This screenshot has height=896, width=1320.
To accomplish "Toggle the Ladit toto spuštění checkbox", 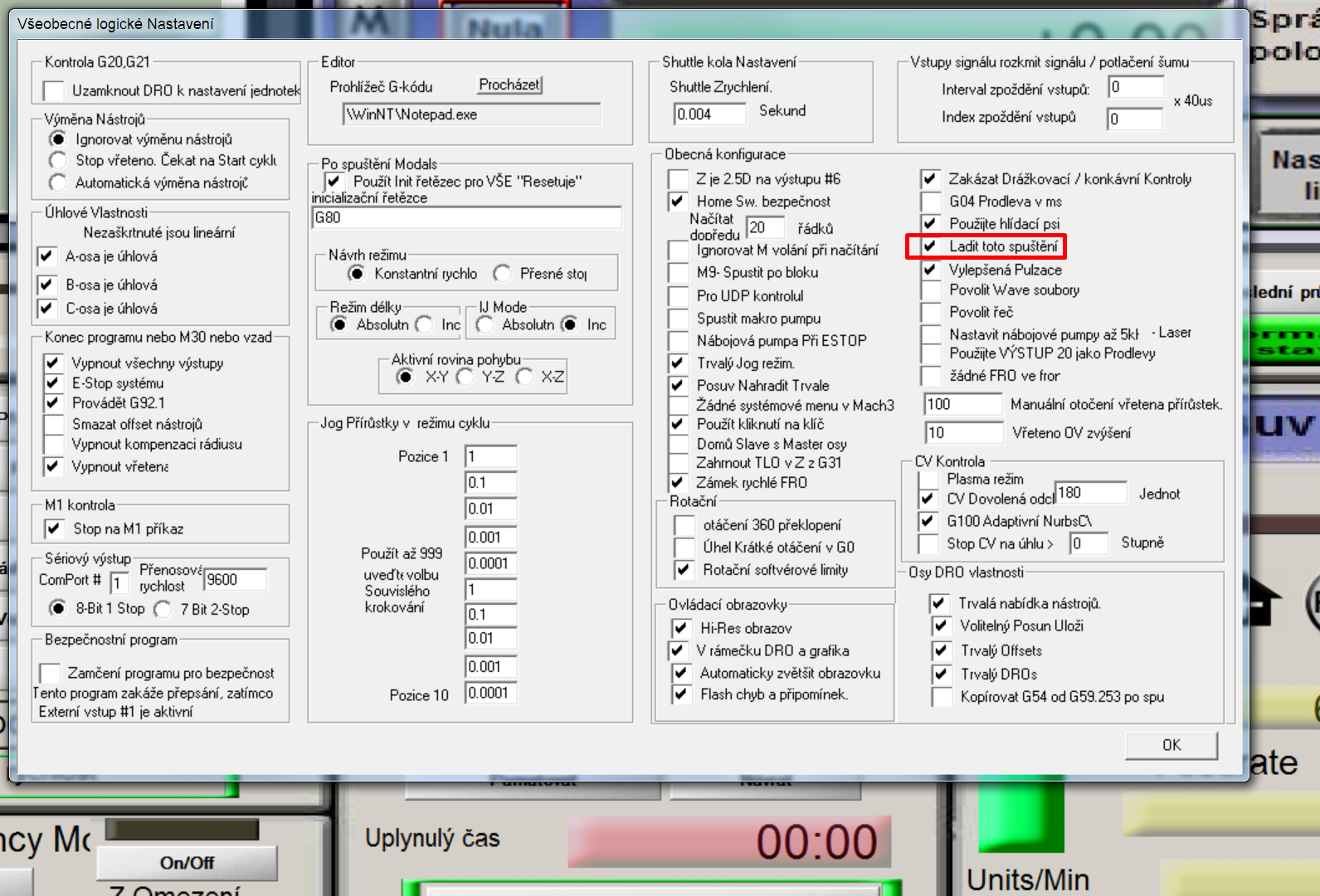I will click(x=930, y=246).
